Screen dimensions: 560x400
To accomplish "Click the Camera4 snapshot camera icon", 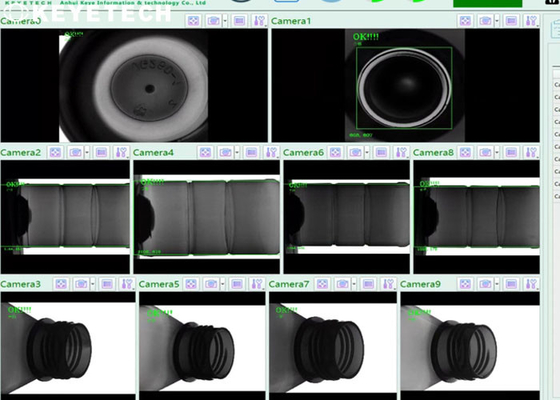I will (x=225, y=152).
